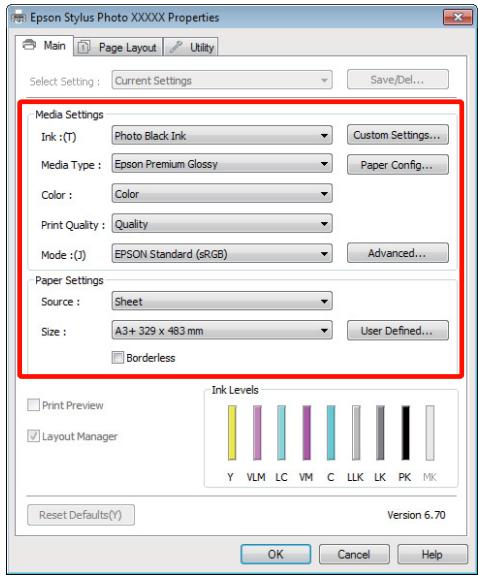Image resolution: width=478 pixels, height=579 pixels.
Task: Click the cyan (C) ink level bar
Action: [331, 433]
